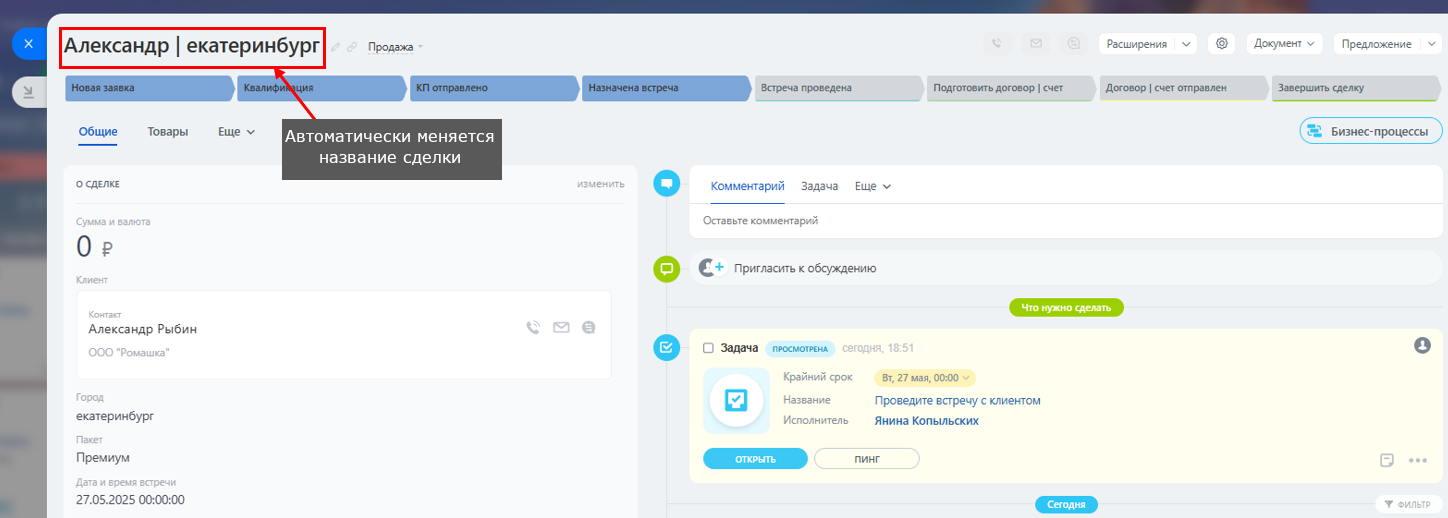Click the pencil icon to edit deal title

pos(336,47)
